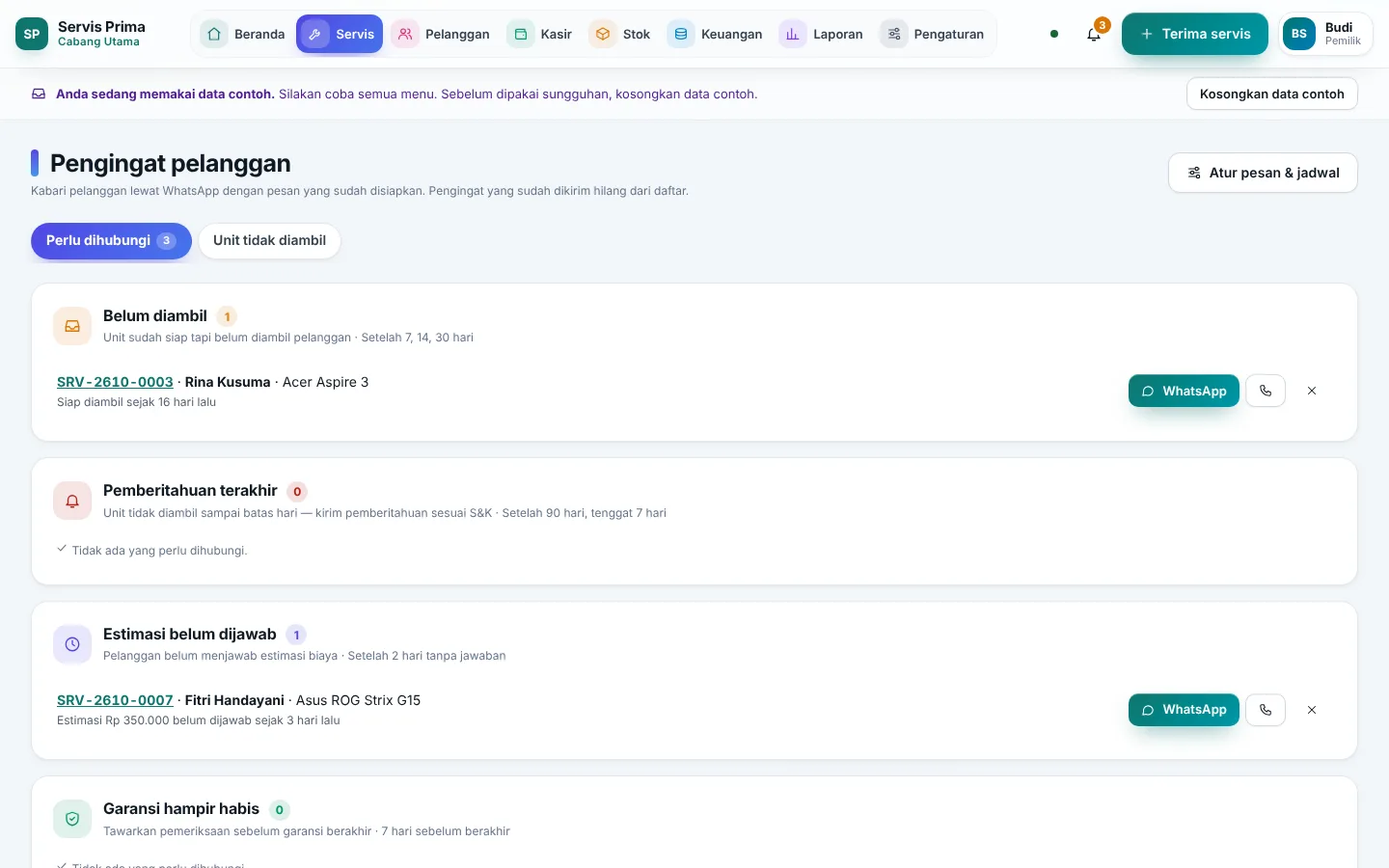
Task: Click the Estimasi belum dijawab count badge
Action: point(296,635)
